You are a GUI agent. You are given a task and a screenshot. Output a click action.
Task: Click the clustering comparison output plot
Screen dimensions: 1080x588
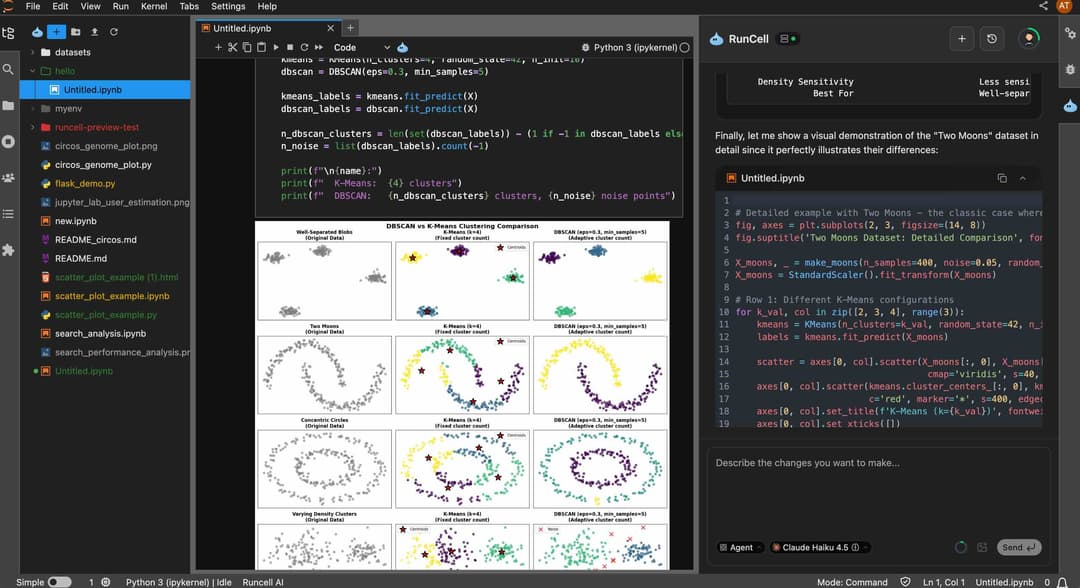pyautogui.click(x=462, y=395)
